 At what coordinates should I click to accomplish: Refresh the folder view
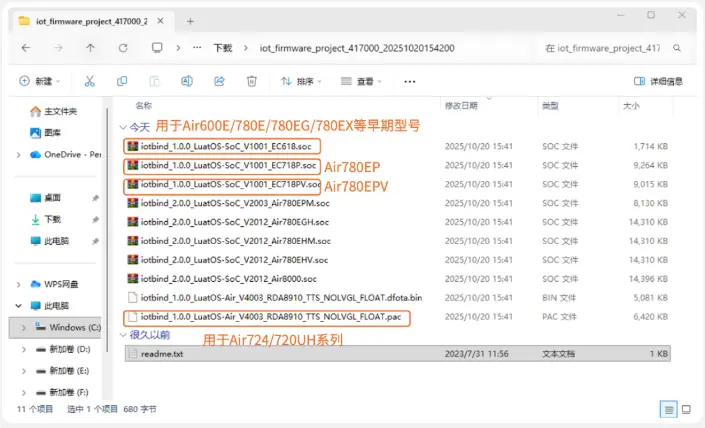[123, 48]
